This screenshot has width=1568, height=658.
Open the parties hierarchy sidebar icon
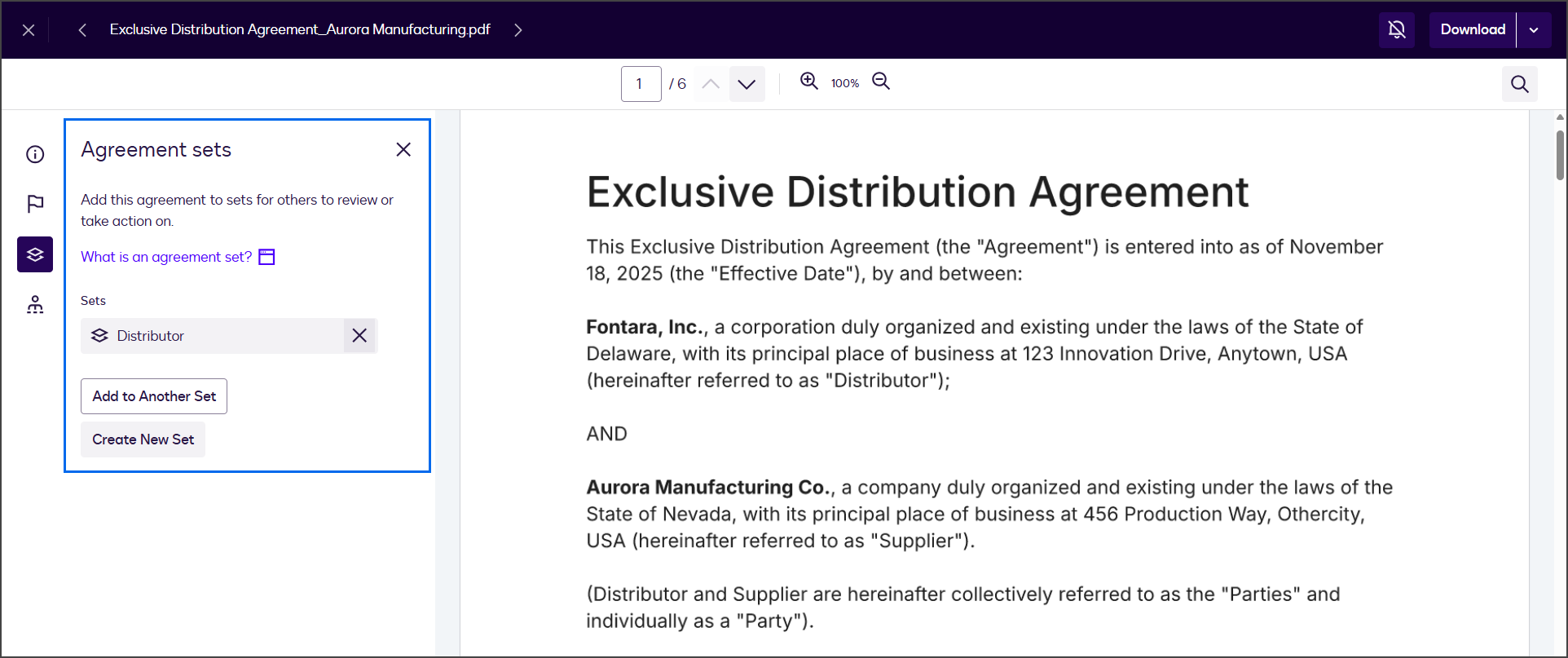(35, 305)
